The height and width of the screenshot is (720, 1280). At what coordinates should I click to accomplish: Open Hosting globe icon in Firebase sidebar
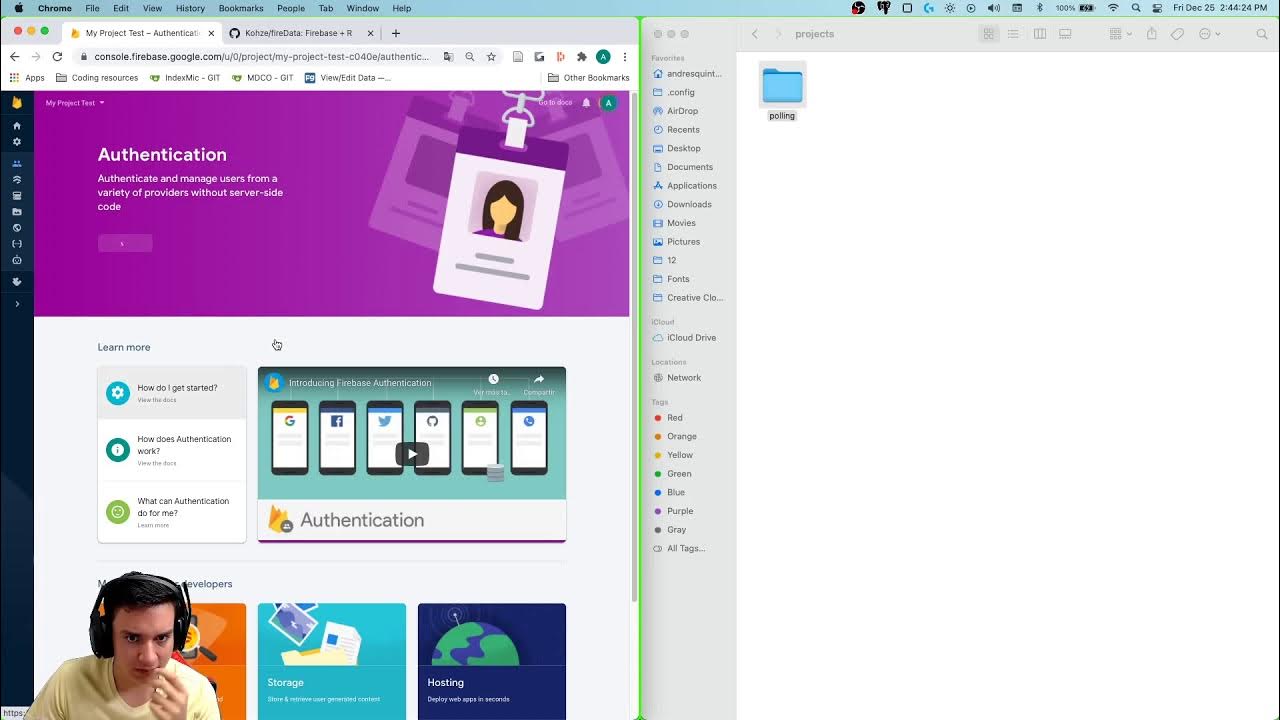click(16, 227)
